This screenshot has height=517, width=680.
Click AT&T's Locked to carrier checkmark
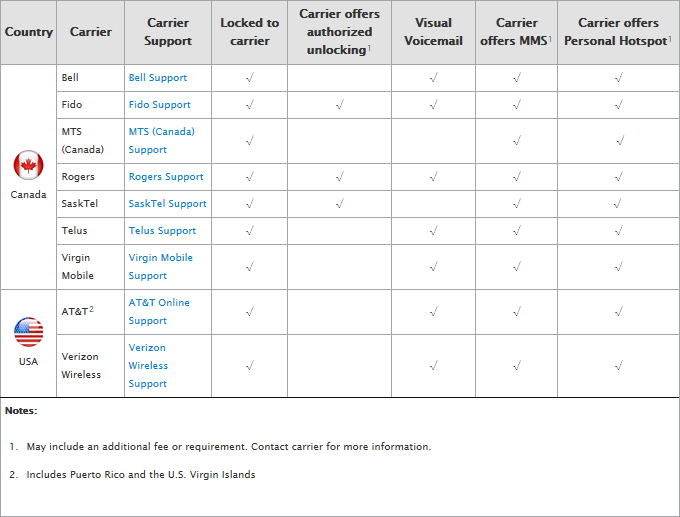click(x=249, y=311)
